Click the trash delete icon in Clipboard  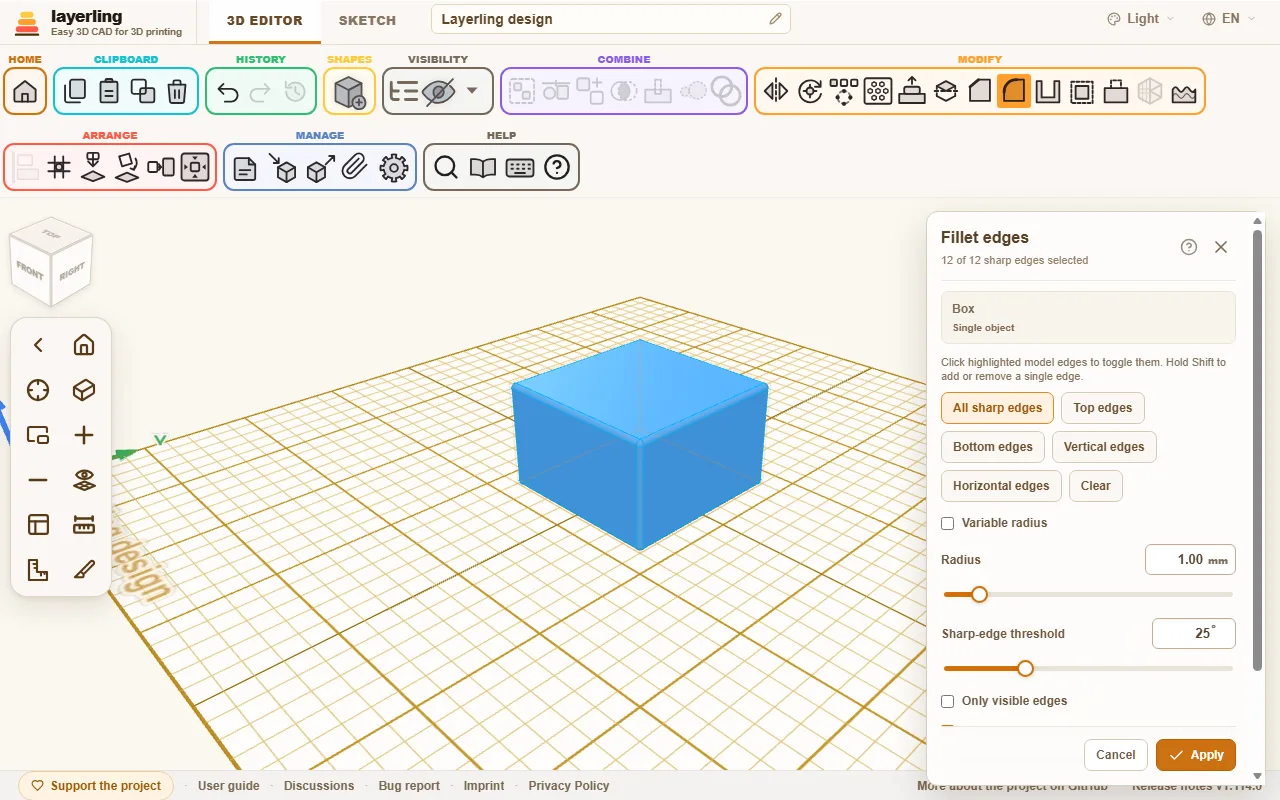click(x=177, y=92)
